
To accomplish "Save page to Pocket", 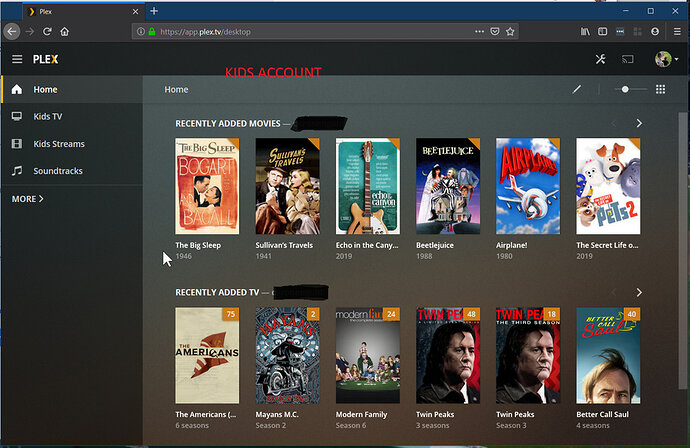I will tap(495, 32).
